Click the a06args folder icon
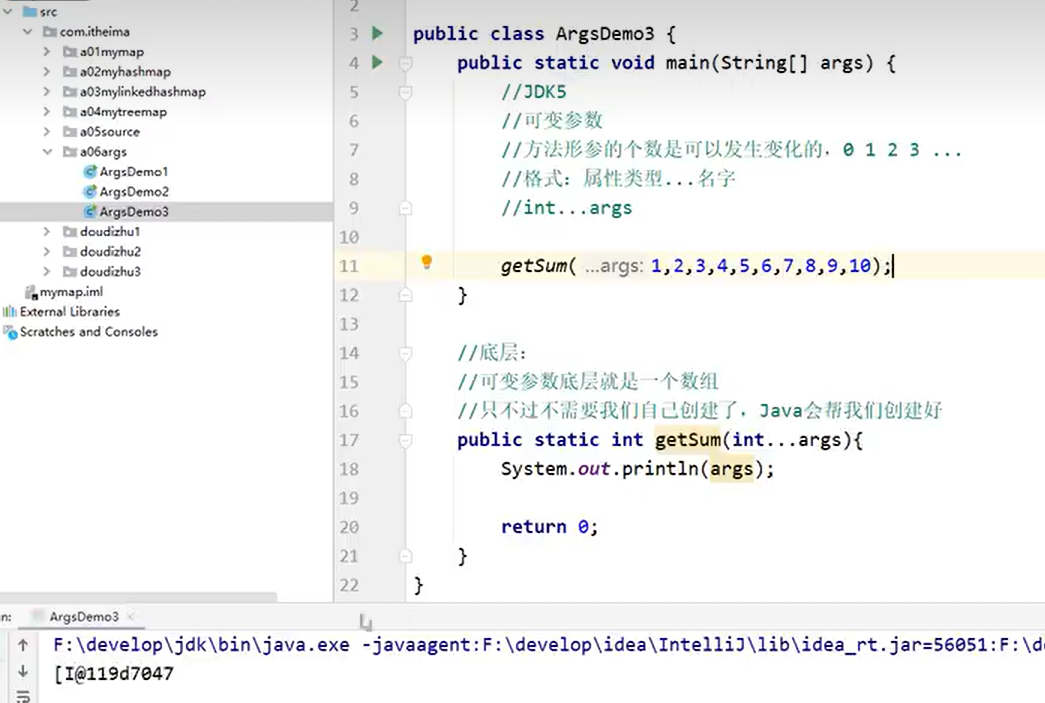 click(x=70, y=151)
